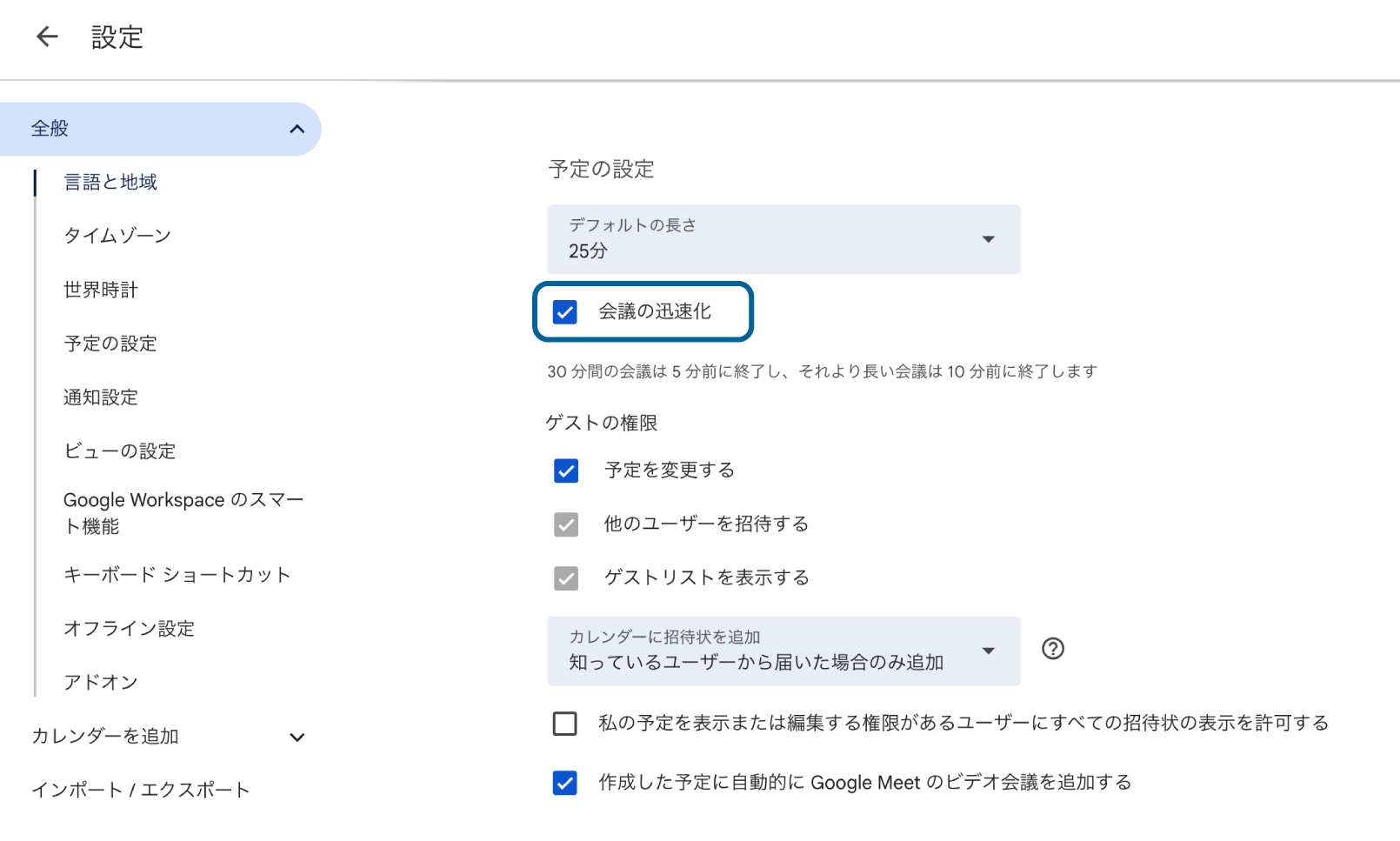Go to タイムゾーン settings
Viewport: 1400px width, 841px height.
(x=117, y=236)
